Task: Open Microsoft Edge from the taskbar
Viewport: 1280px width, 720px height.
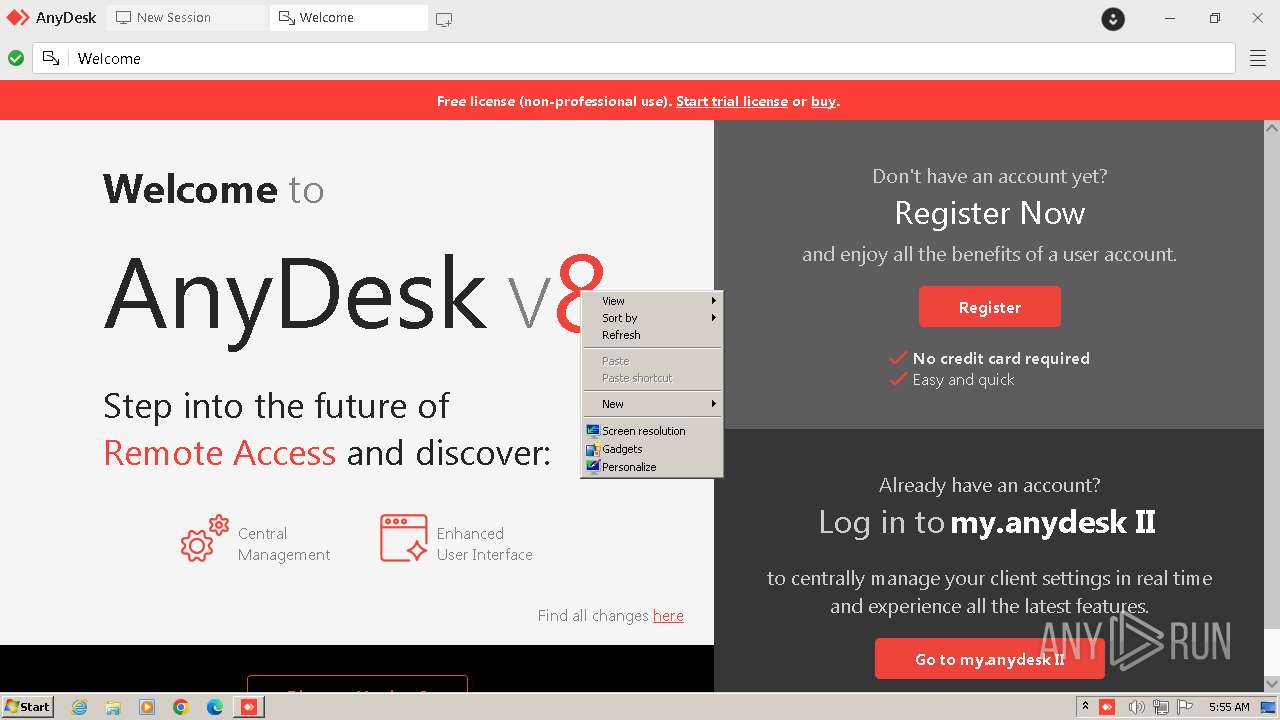Action: tap(215, 707)
